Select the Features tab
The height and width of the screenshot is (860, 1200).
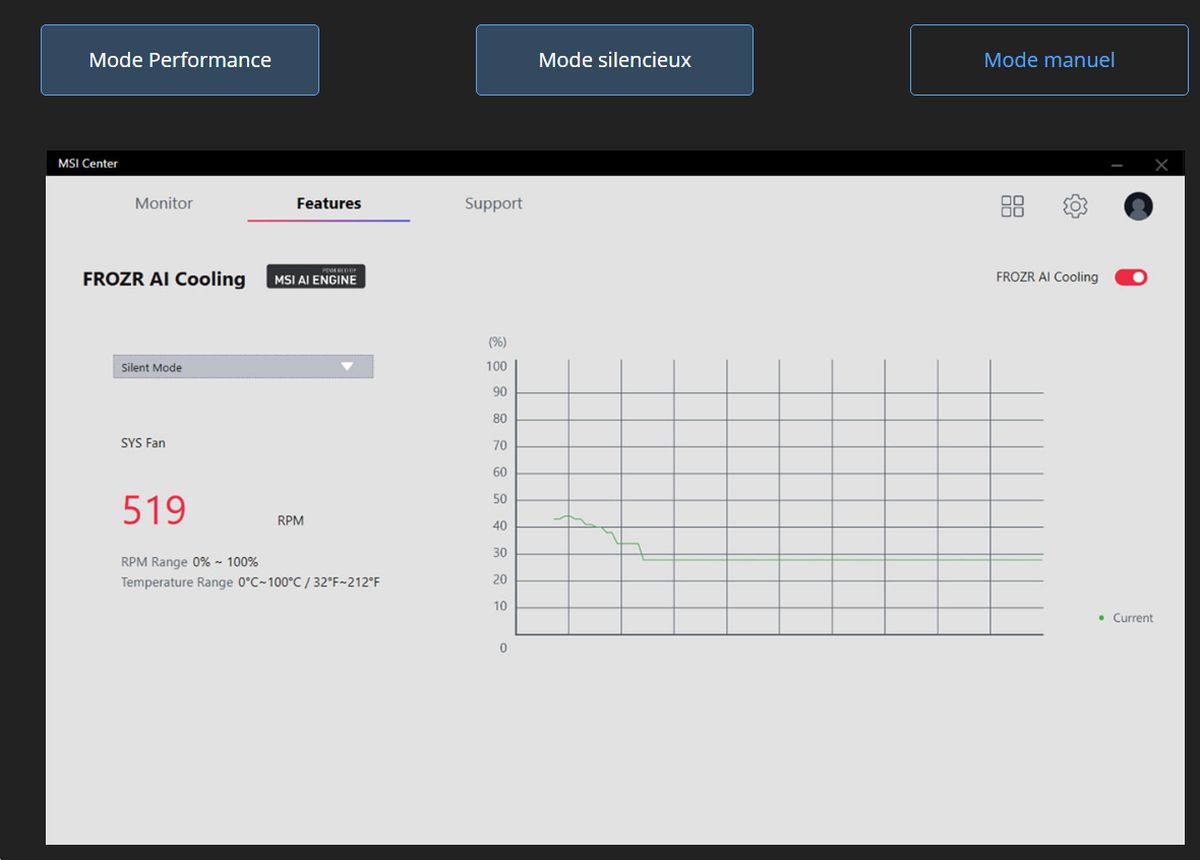tap(329, 203)
